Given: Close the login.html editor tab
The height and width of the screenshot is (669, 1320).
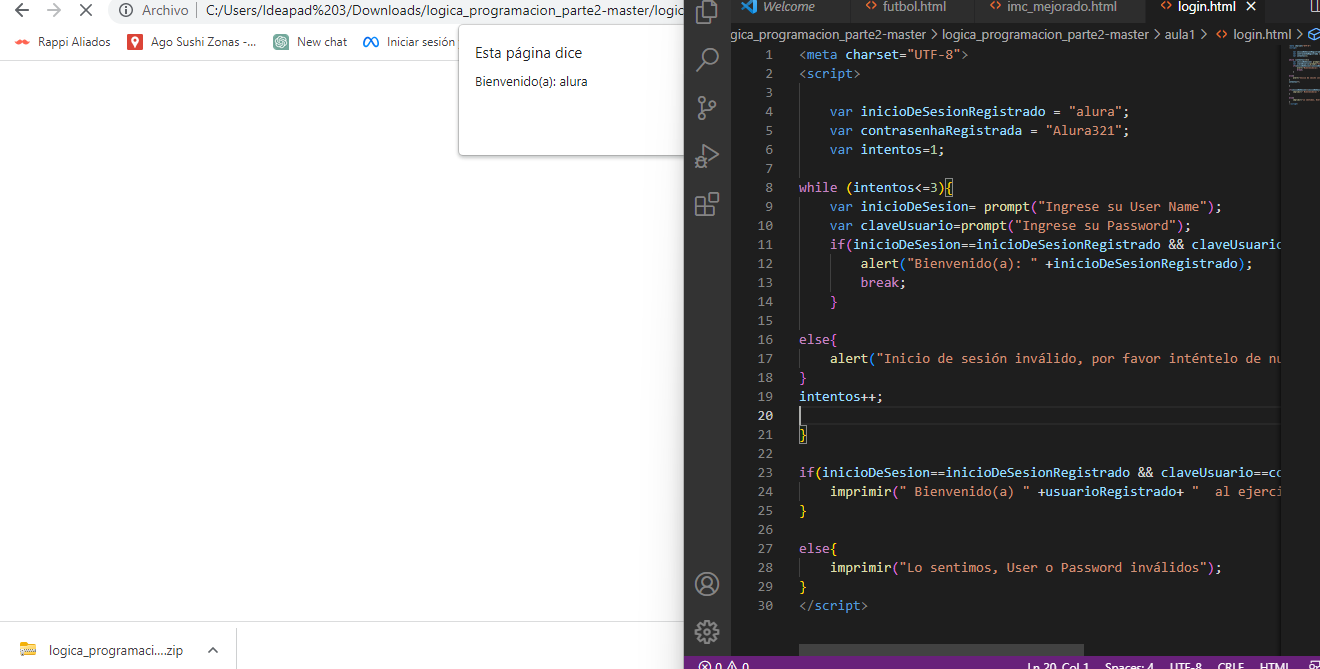Looking at the screenshot, I should pos(1250,7).
